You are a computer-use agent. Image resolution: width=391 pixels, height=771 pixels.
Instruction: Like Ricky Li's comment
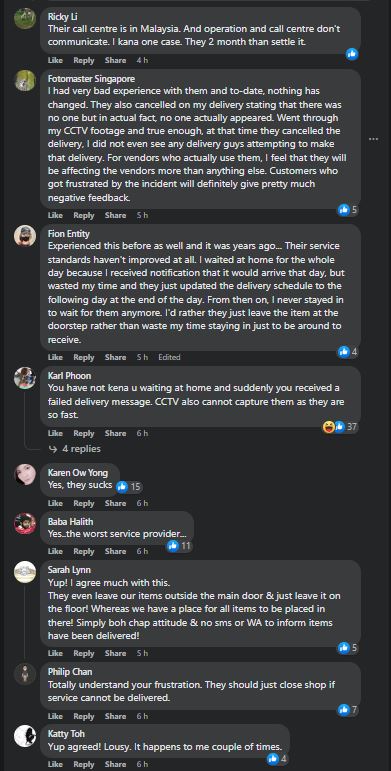55,60
